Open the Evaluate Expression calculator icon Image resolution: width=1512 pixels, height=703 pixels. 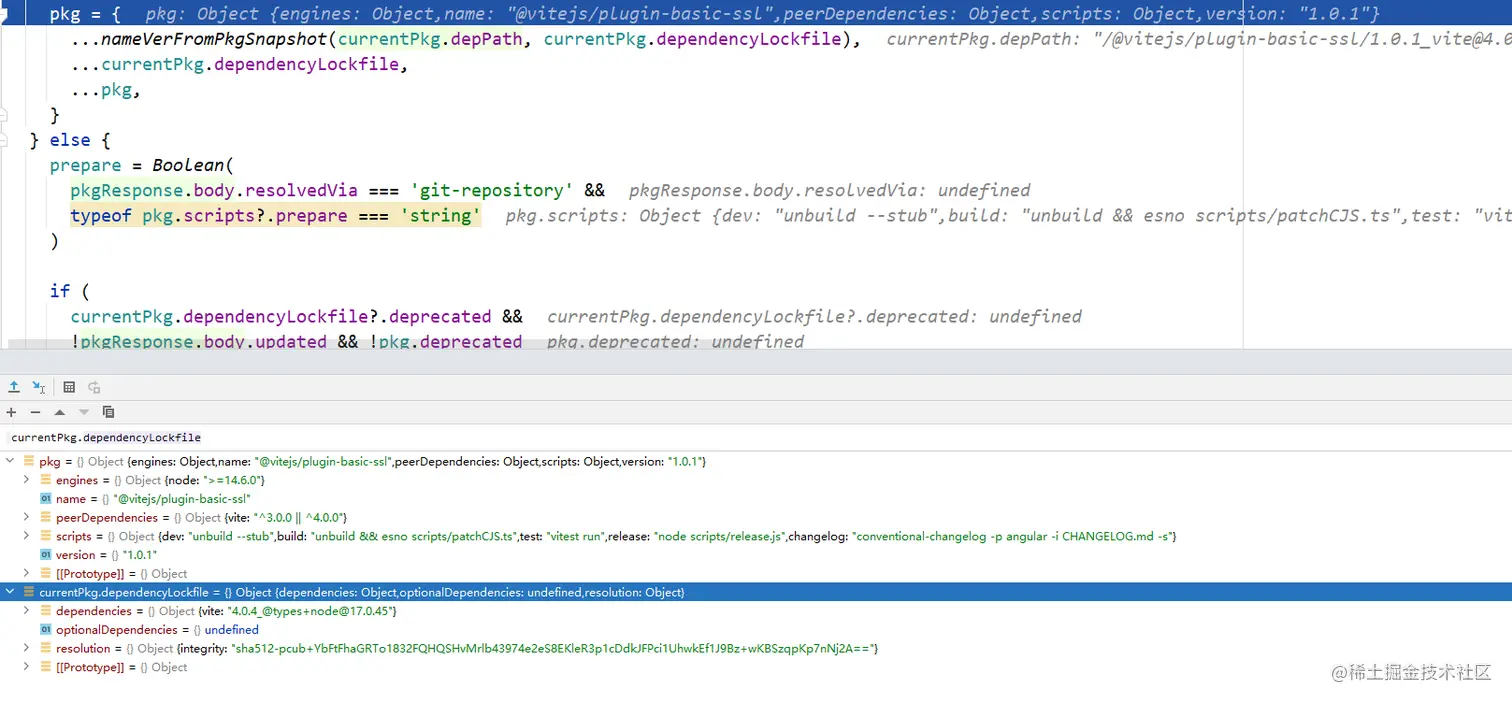tap(69, 387)
